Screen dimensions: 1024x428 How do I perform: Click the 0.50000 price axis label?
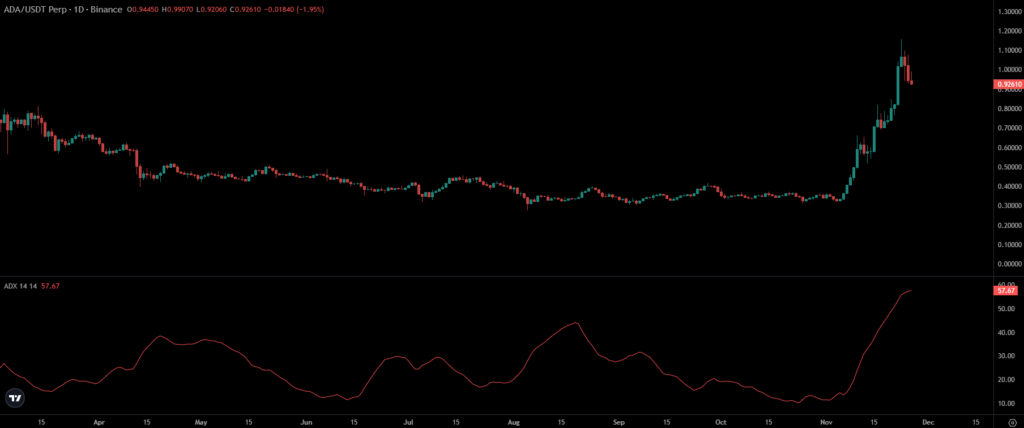[1009, 167]
